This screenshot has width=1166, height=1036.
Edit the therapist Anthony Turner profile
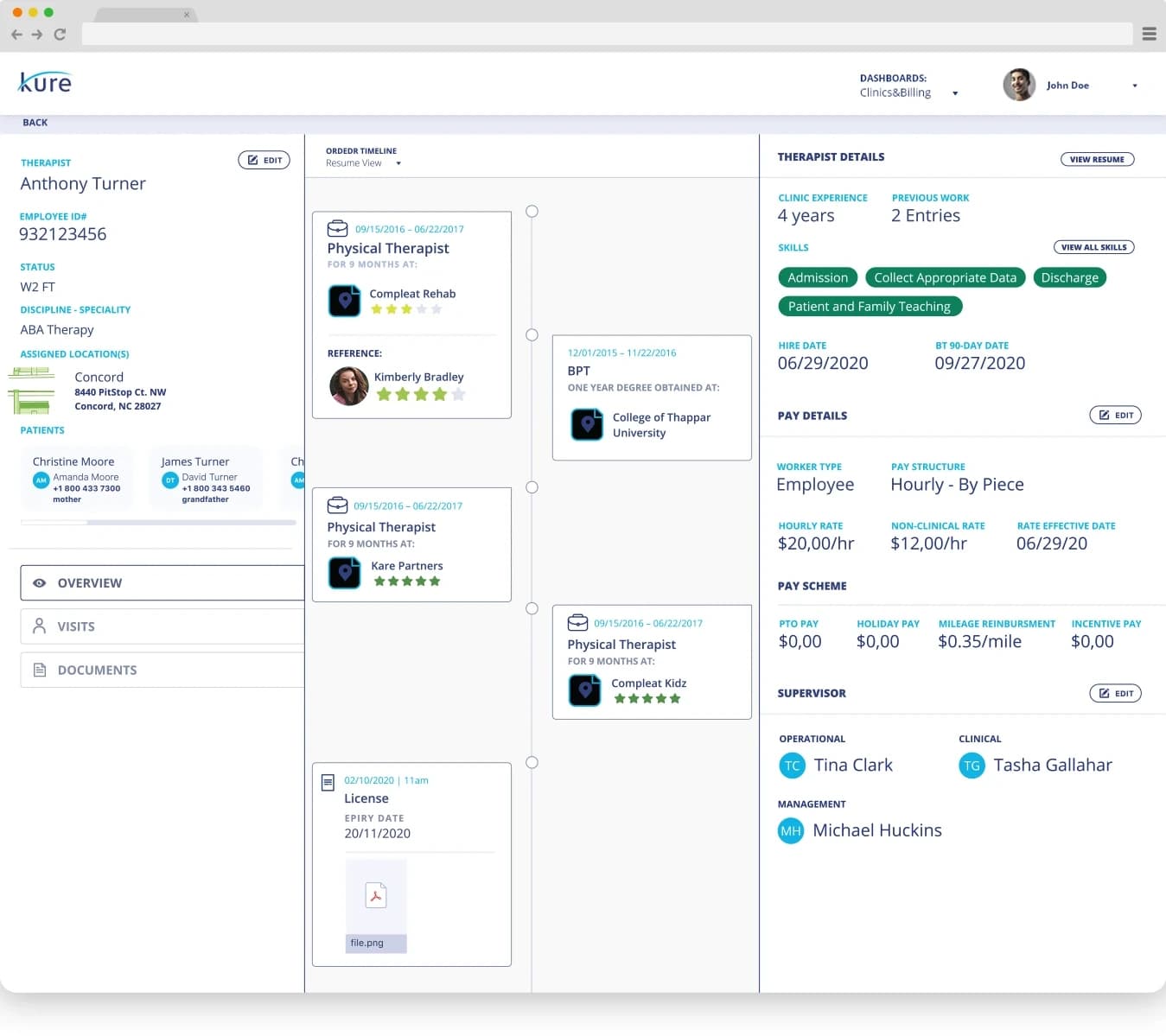click(264, 160)
